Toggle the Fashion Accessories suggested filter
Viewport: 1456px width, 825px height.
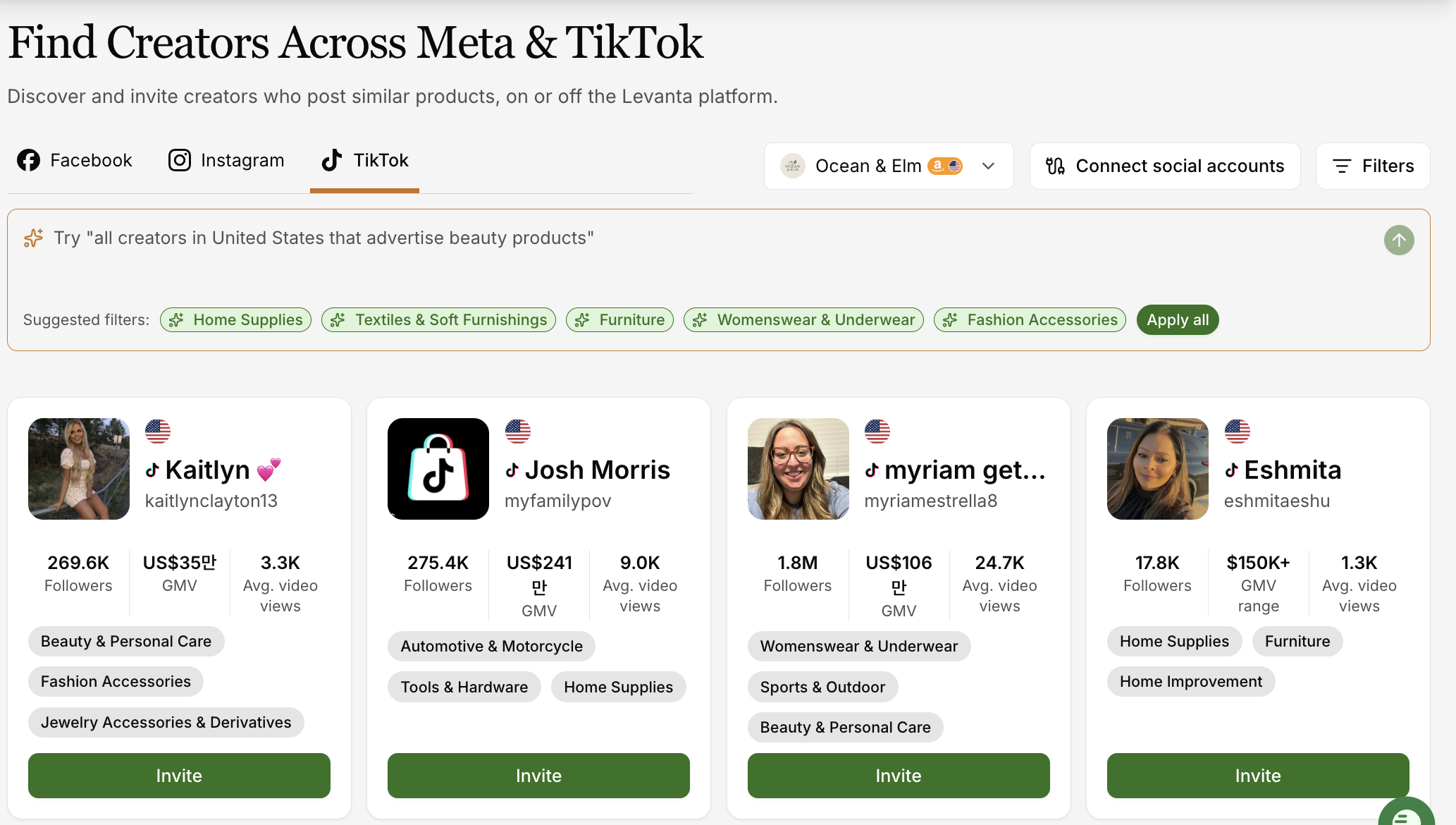click(1030, 319)
